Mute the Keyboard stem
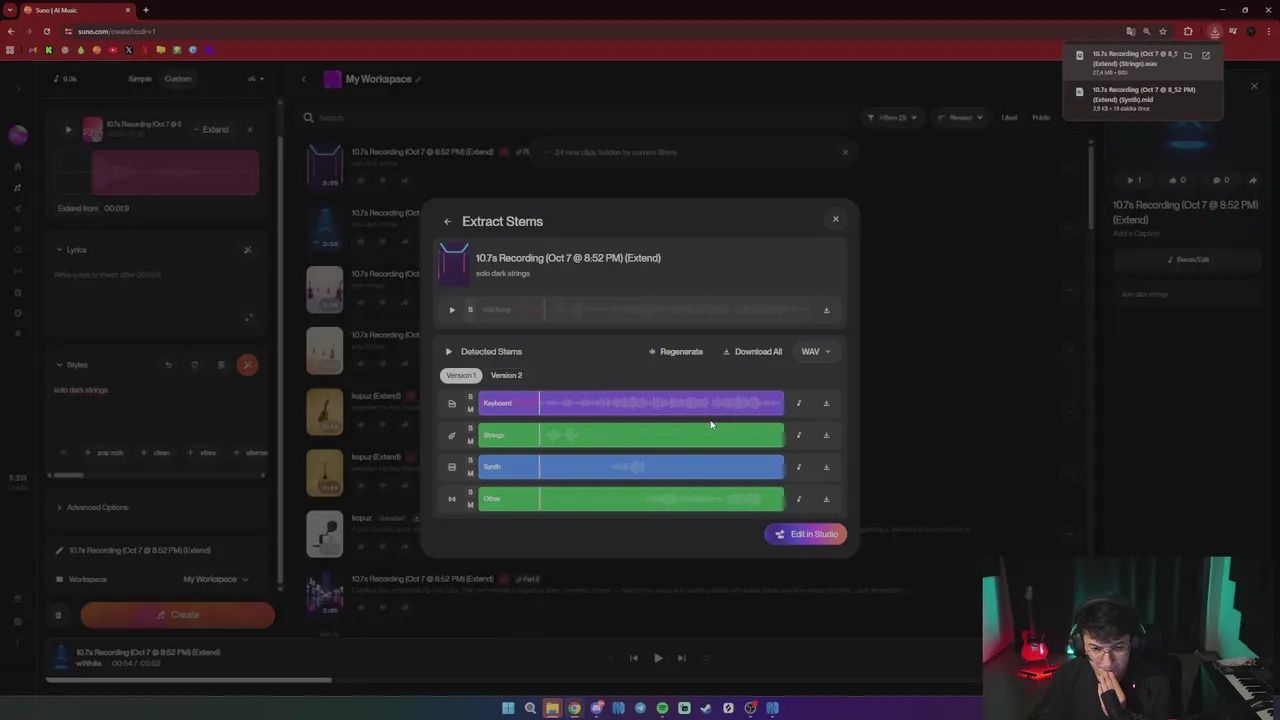The image size is (1280, 720). click(x=470, y=410)
